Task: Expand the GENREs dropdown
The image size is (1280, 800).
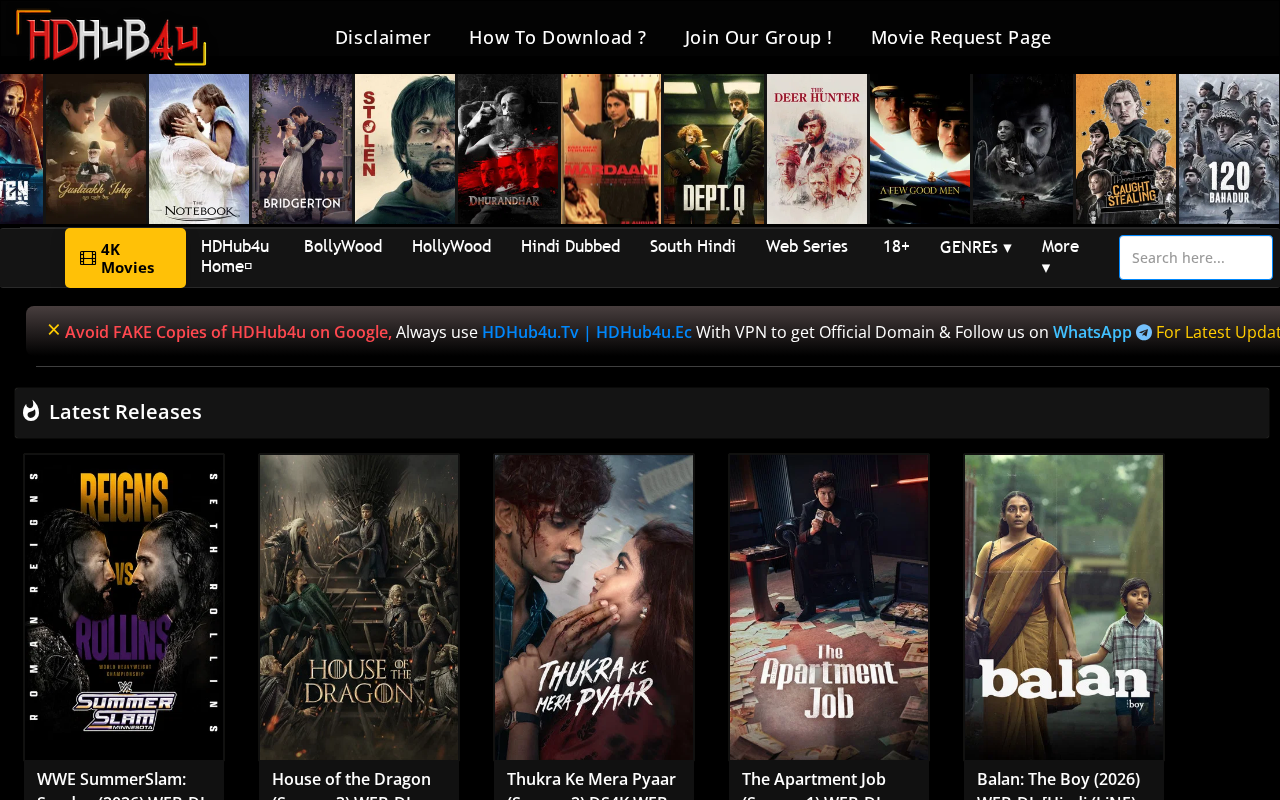Action: [x=976, y=247]
